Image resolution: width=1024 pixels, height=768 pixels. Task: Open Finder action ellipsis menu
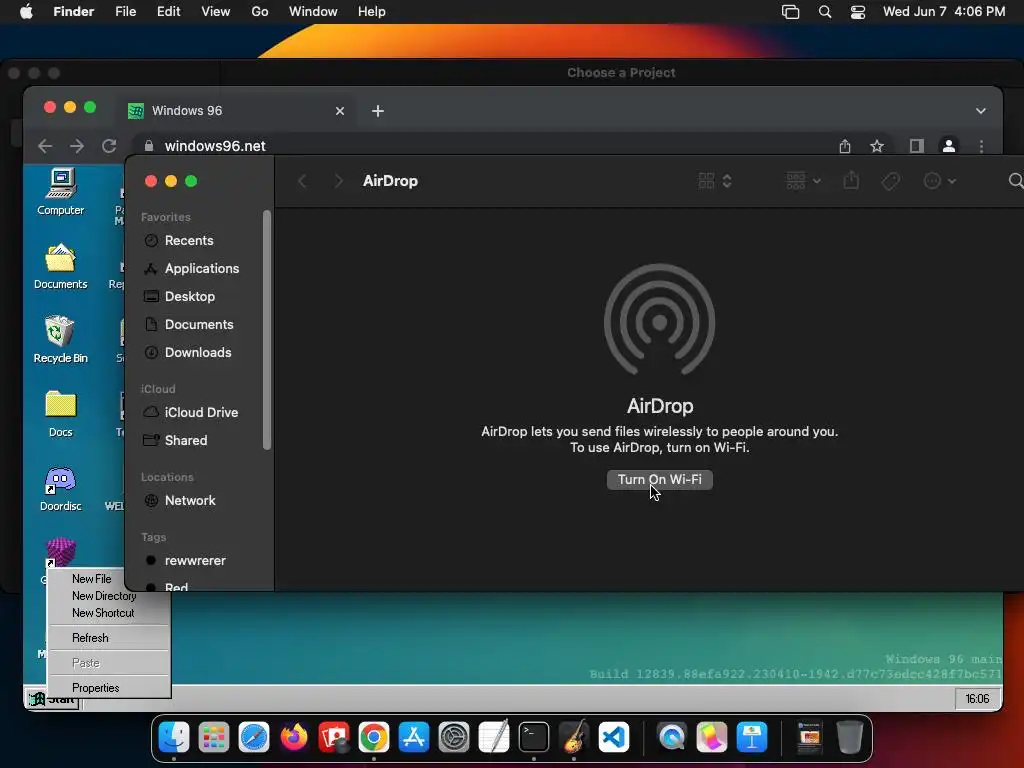coord(940,181)
